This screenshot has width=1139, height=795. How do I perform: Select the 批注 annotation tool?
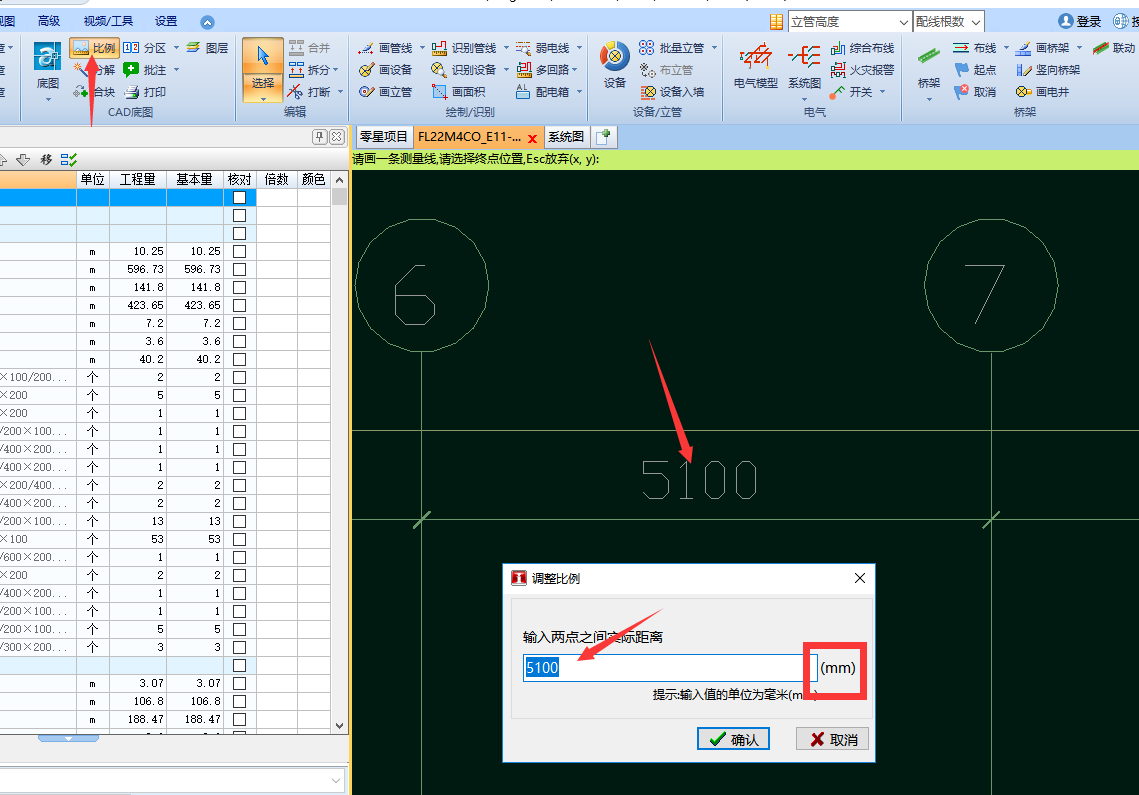(144, 70)
